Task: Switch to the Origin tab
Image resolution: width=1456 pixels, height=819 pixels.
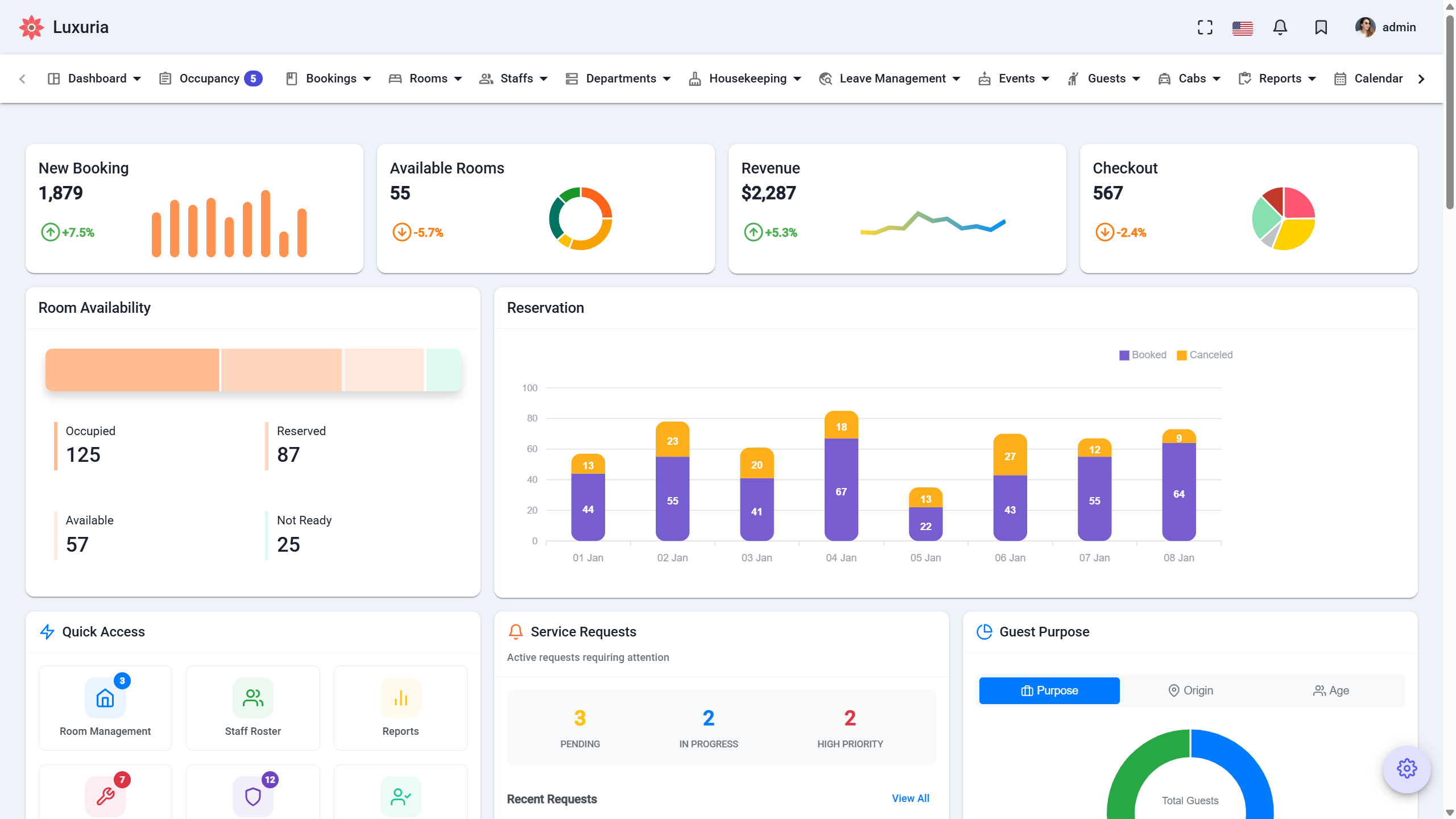Action: (x=1190, y=690)
